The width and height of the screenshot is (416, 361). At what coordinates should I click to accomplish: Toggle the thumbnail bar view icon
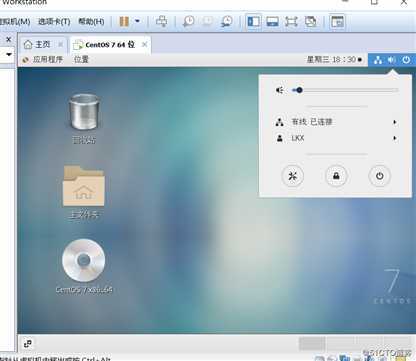coord(272,22)
